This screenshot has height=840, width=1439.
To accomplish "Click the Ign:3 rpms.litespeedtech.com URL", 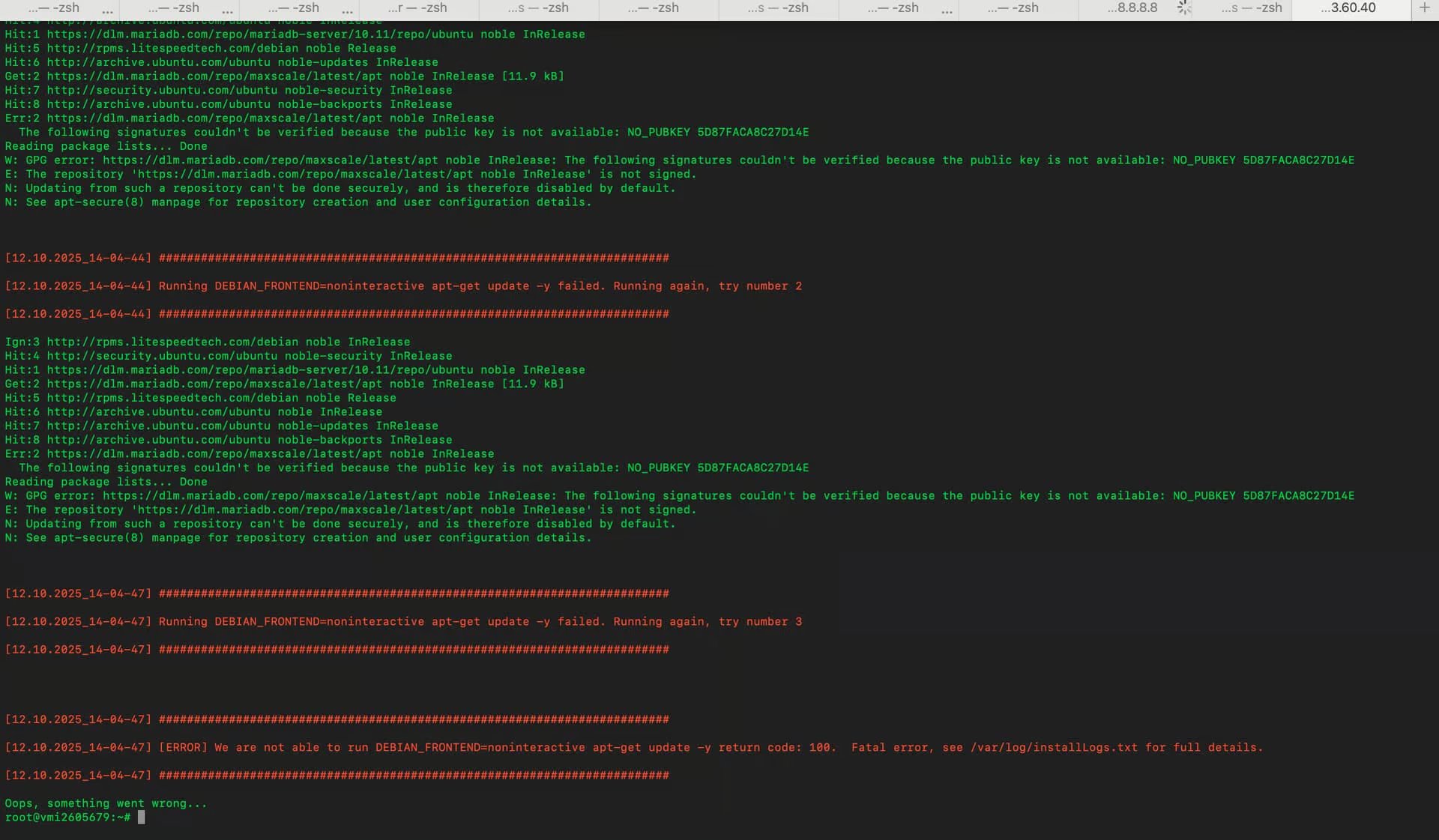I will click(172, 342).
